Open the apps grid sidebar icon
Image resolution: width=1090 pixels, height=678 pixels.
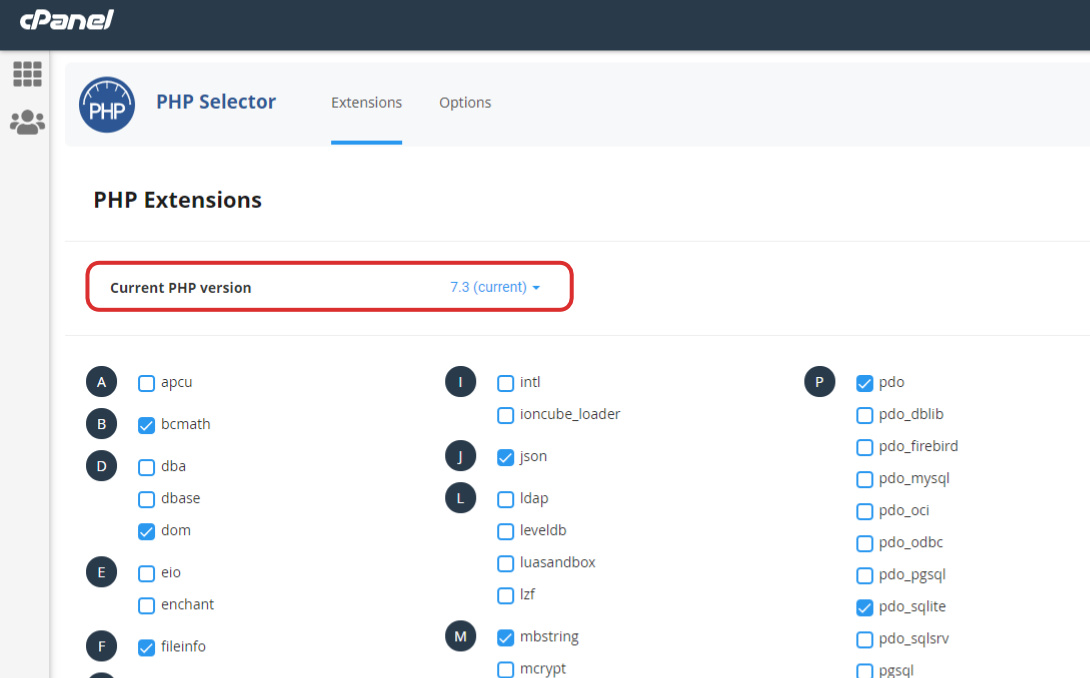(x=27, y=74)
